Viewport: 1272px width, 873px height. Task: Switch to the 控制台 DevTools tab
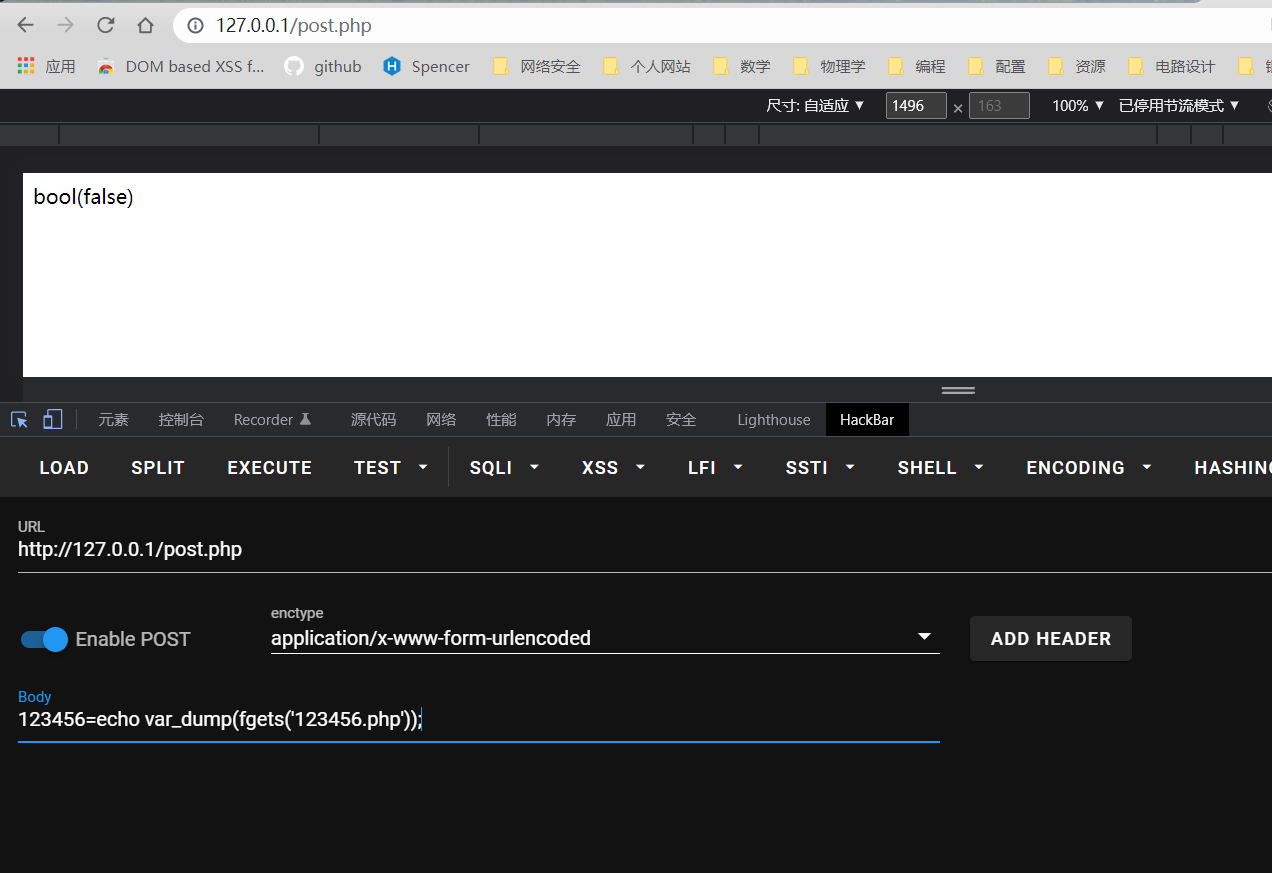tap(181, 420)
